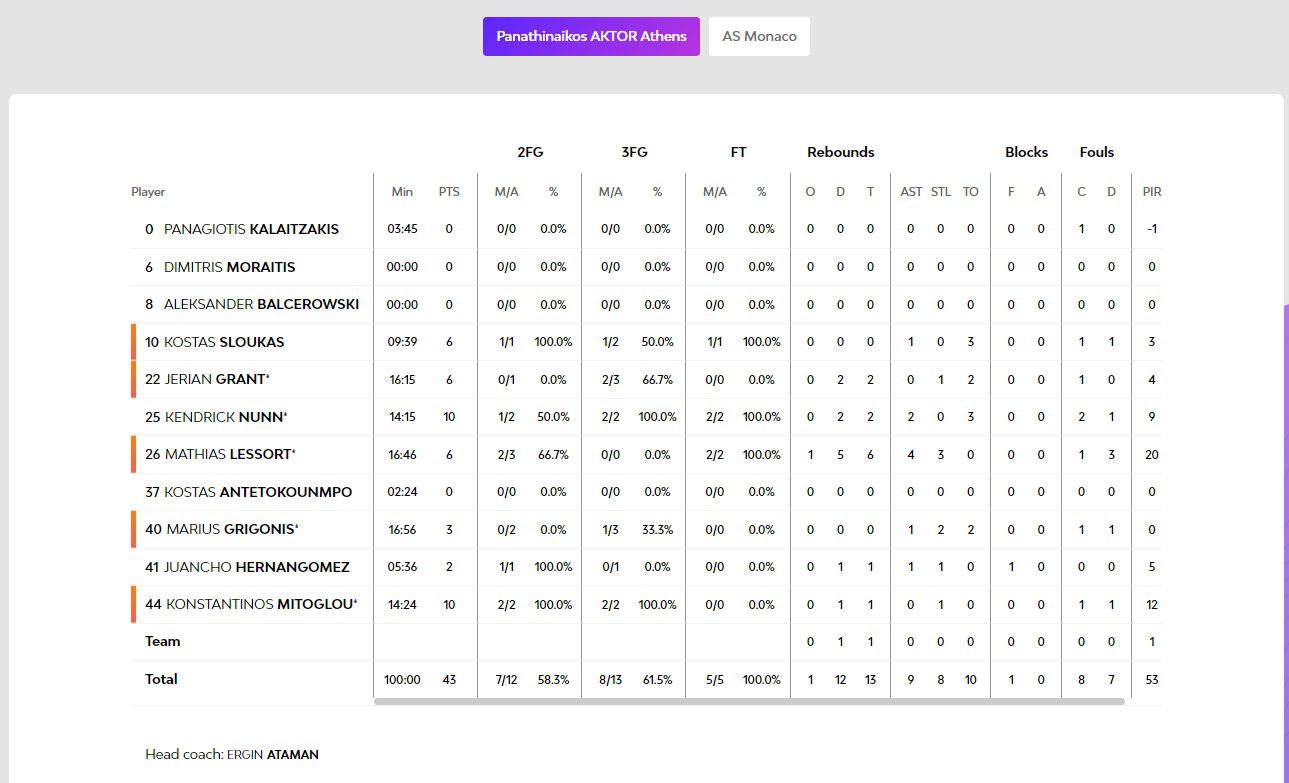The image size is (1289, 783).
Task: Click Aleksander Balcerowski's name
Action: tap(260, 304)
